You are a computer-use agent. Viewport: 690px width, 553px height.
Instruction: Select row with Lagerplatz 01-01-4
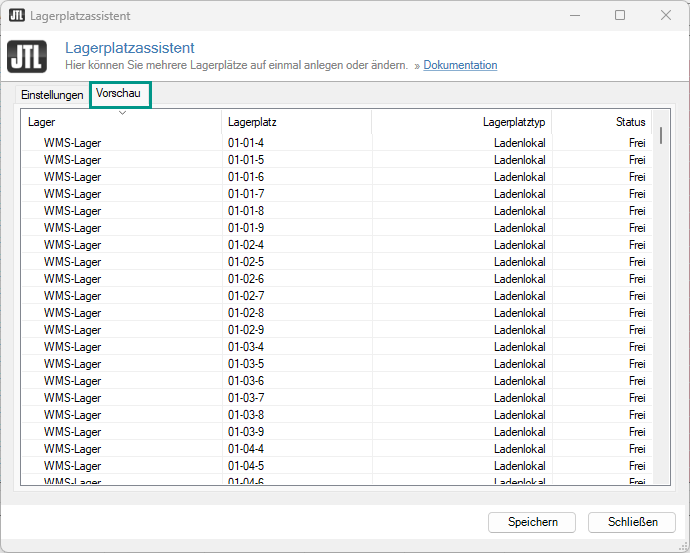(x=246, y=143)
